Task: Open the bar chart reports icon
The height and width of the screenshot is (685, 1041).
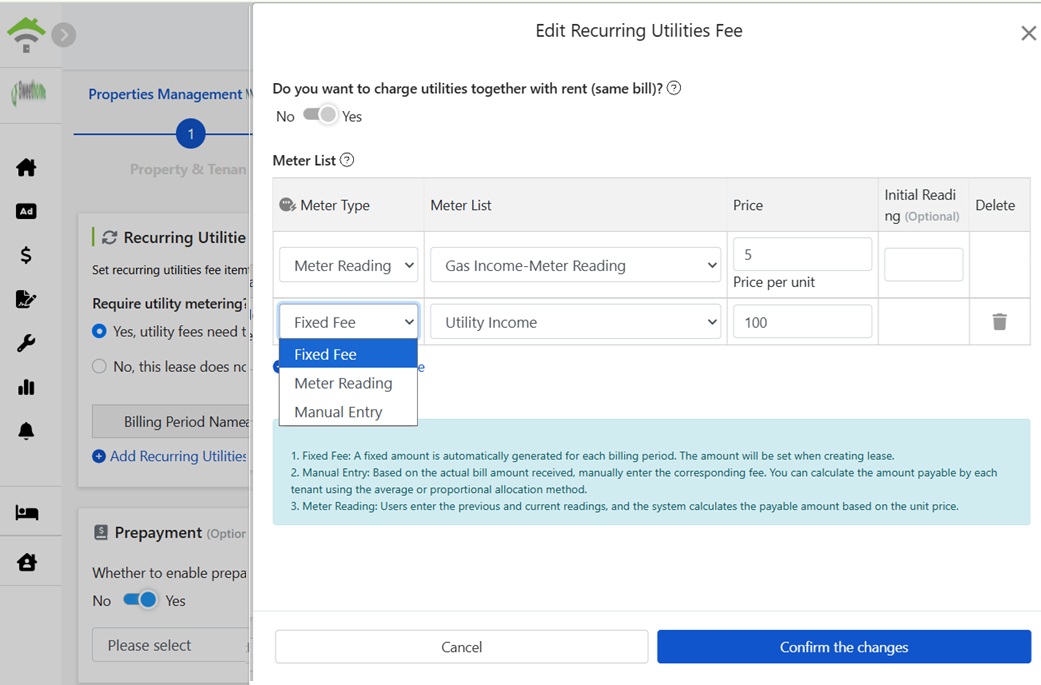Action: (26, 387)
